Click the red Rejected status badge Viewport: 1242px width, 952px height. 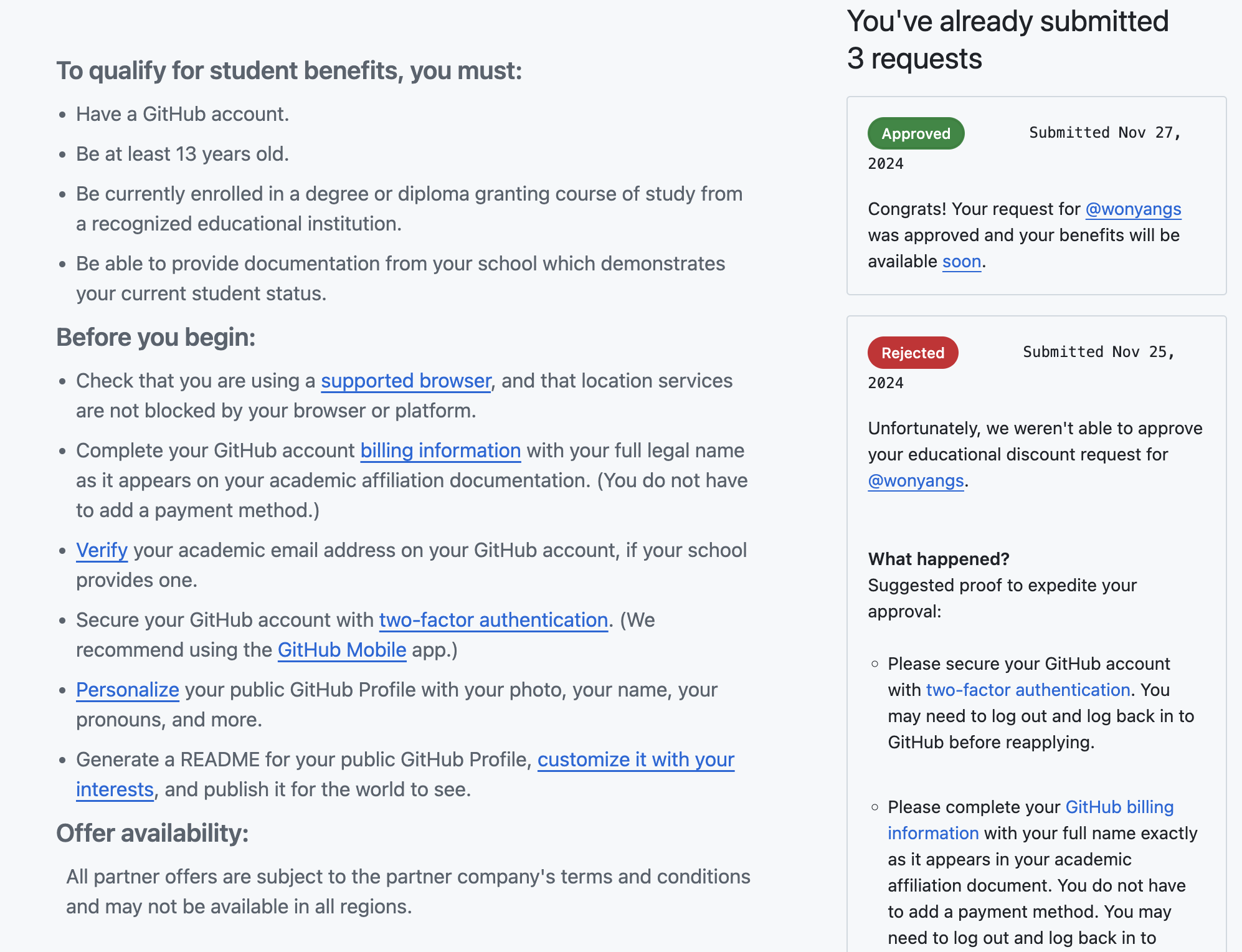pos(913,353)
